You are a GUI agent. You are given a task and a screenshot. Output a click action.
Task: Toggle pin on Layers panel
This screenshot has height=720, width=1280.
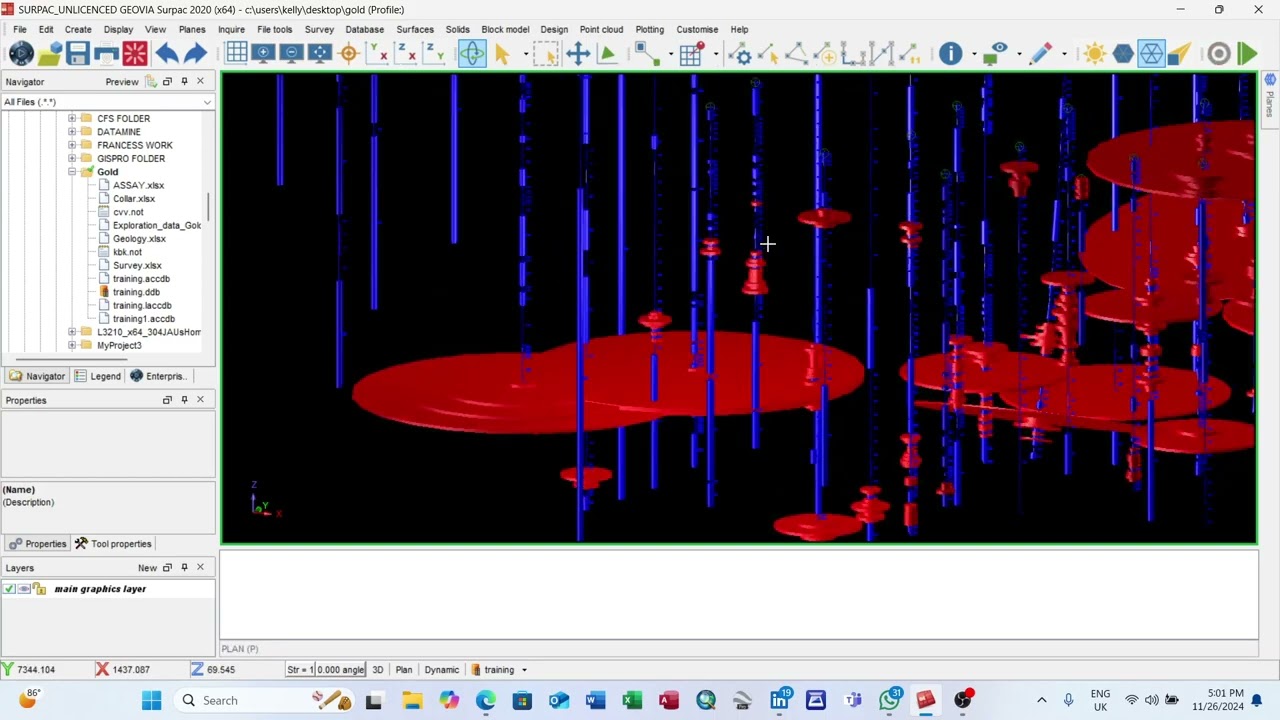pos(184,568)
